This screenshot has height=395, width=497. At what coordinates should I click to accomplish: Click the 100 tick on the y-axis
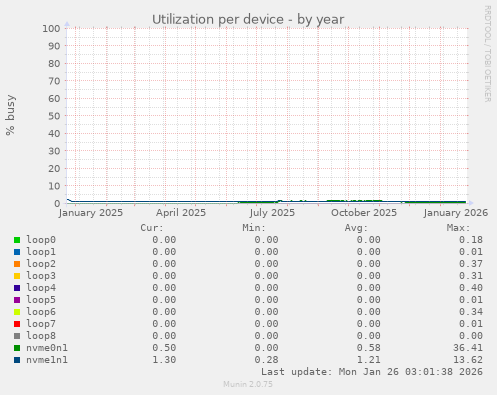point(51,28)
